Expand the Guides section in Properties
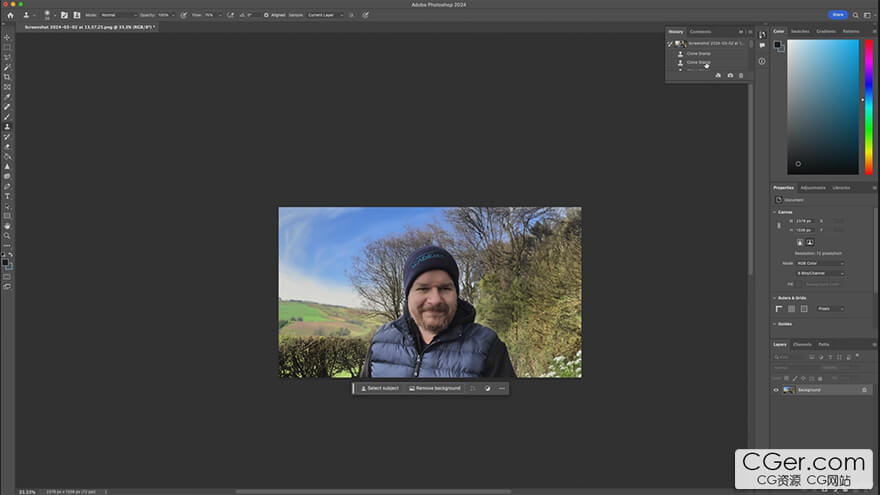The width and height of the screenshot is (880, 495). pyautogui.click(x=775, y=324)
